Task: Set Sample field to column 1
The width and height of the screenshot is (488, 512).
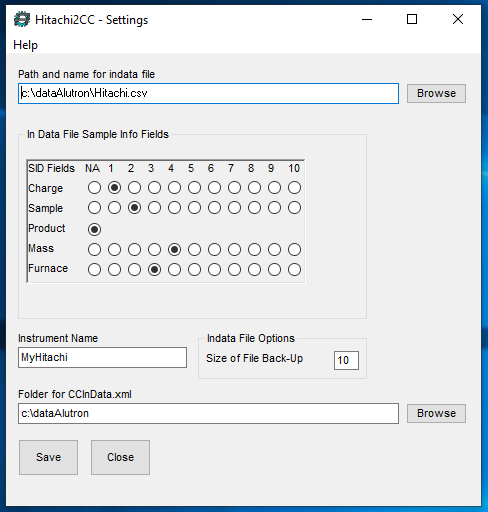Action: coord(114,208)
